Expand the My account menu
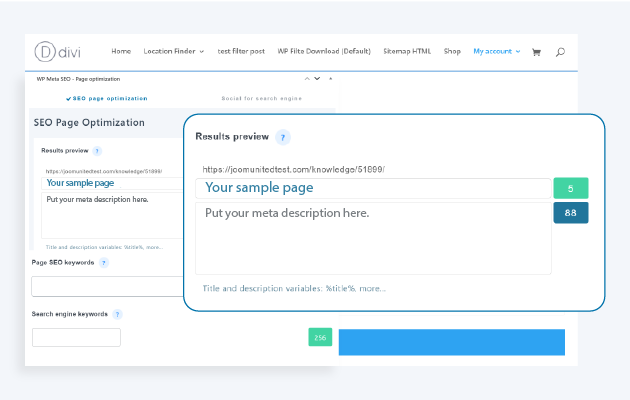 (496, 51)
